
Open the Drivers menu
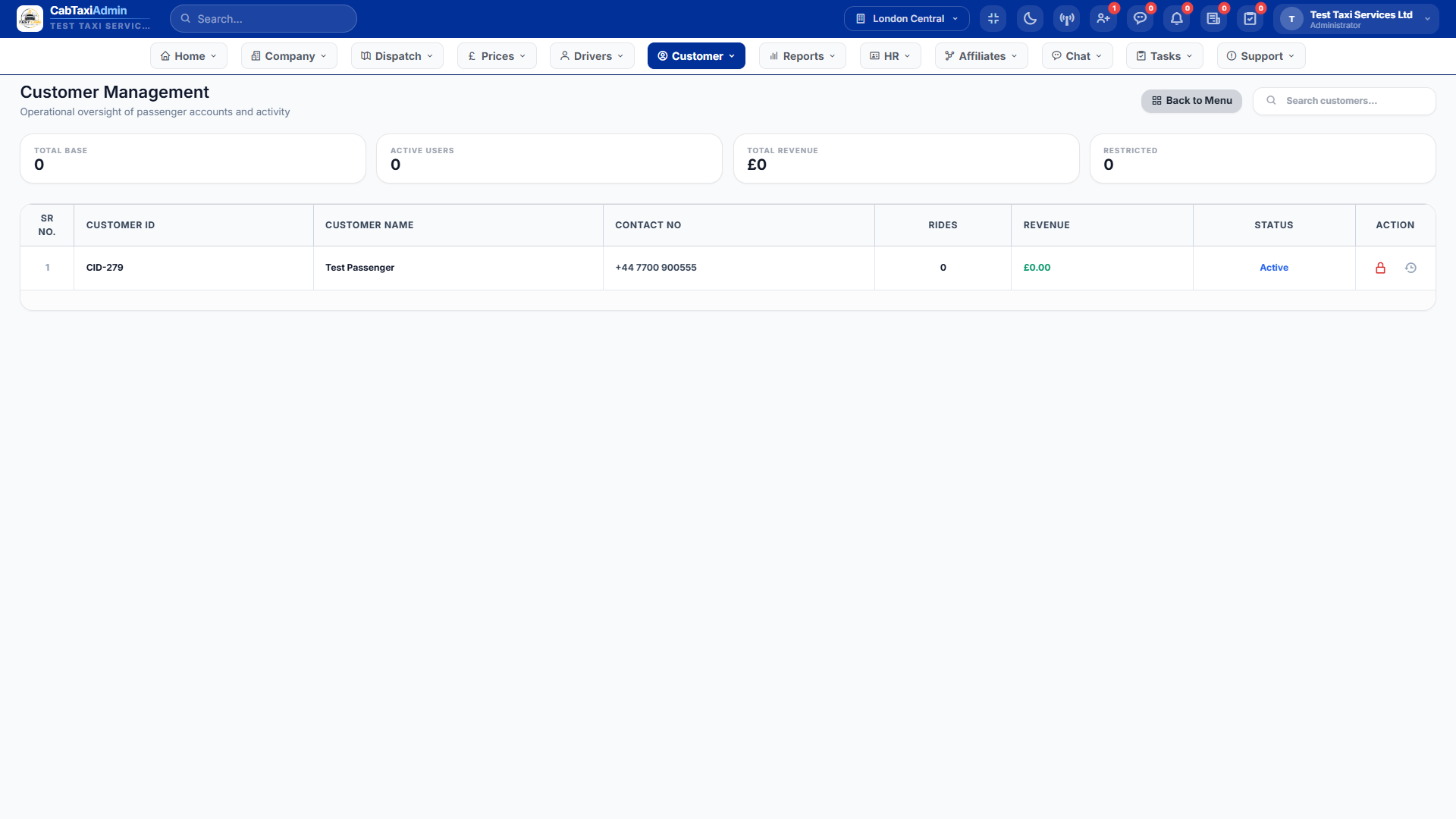pyautogui.click(x=592, y=56)
